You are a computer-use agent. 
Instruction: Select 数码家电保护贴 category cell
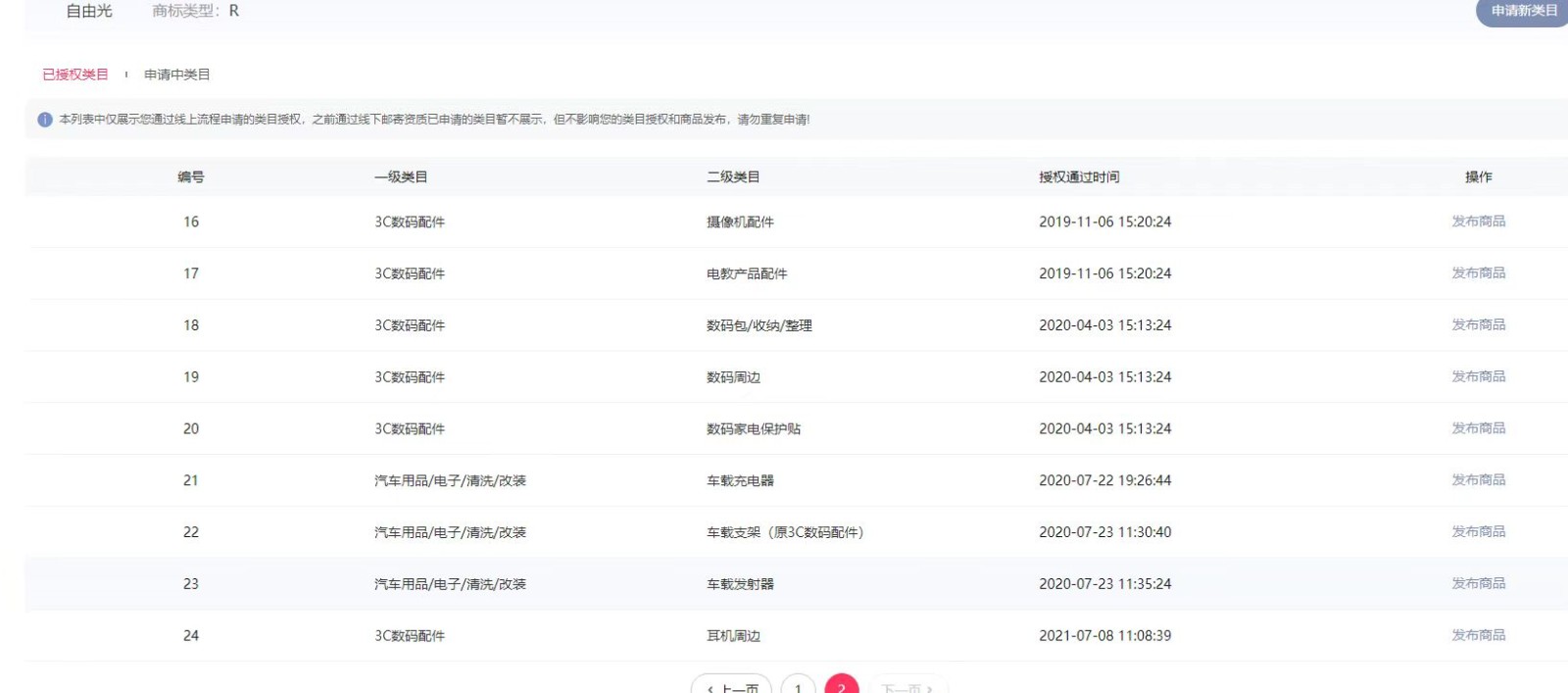tap(754, 429)
